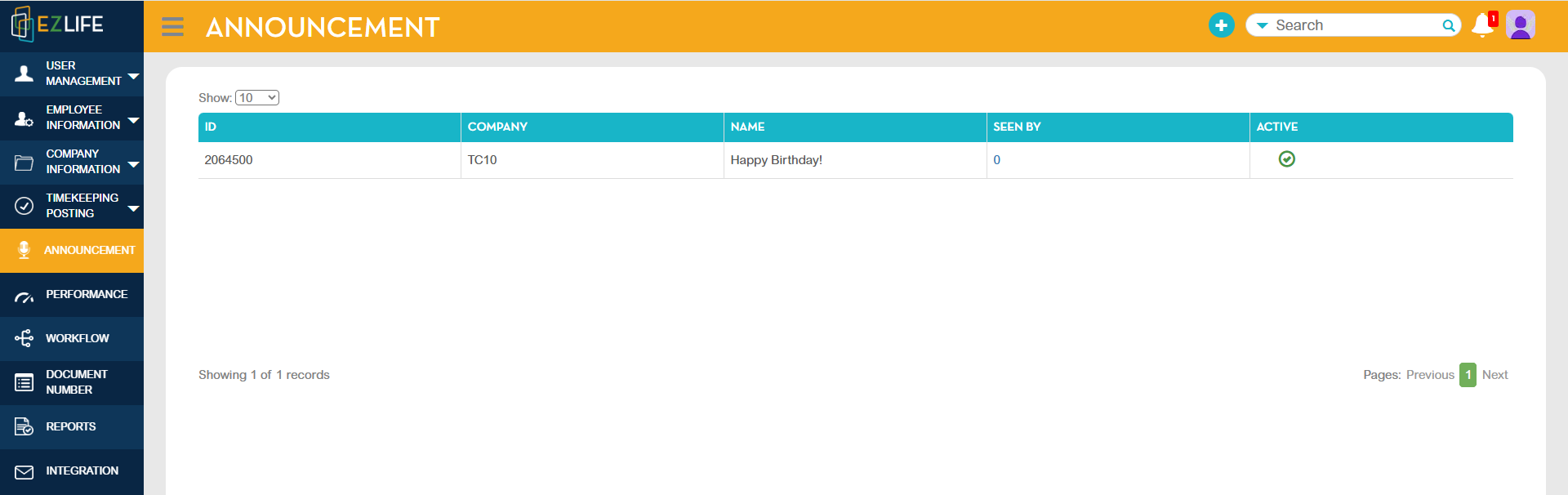This screenshot has height=495, width=1568.
Task: Sort by Active column header
Action: tap(1381, 127)
